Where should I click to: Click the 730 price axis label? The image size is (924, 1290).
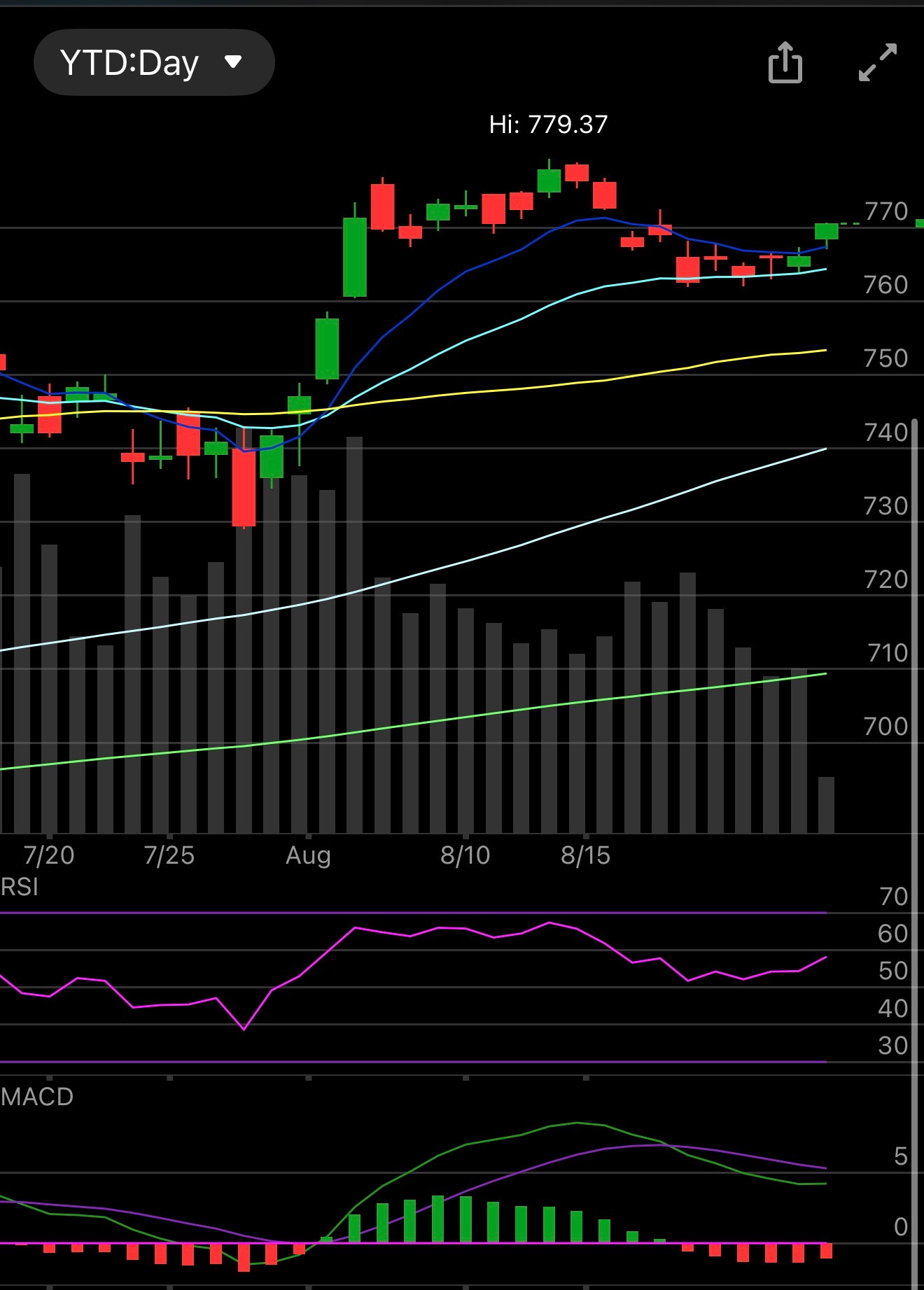point(886,506)
